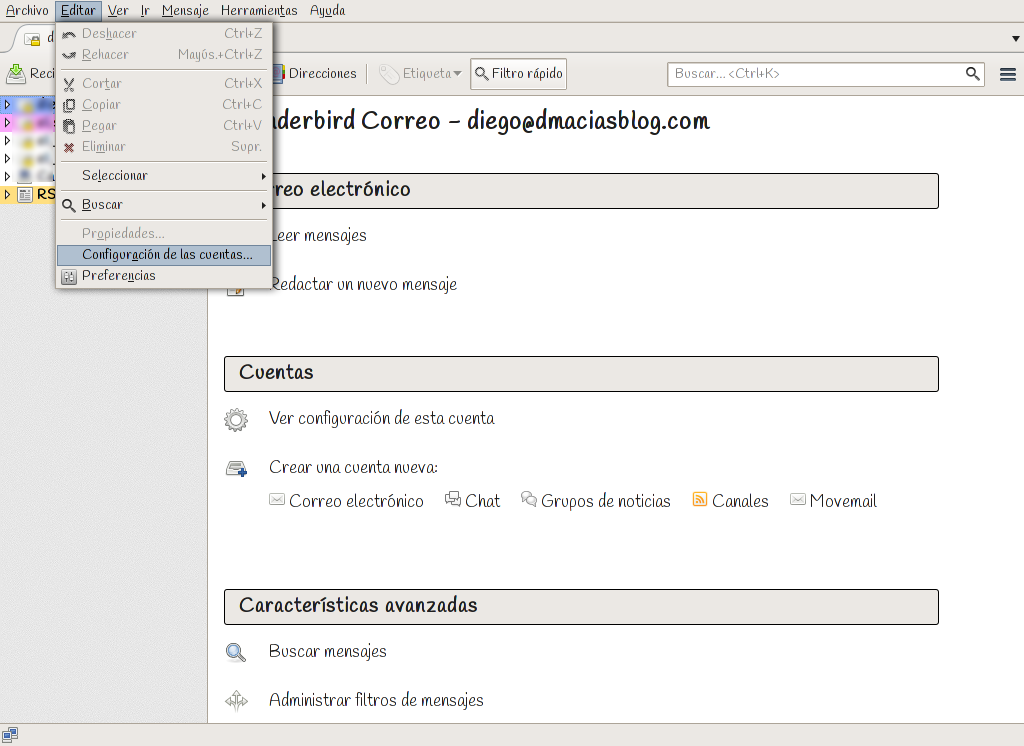This screenshot has height=746, width=1024.
Task: Click envelope icon beside Correo electrónico
Action: [277, 500]
